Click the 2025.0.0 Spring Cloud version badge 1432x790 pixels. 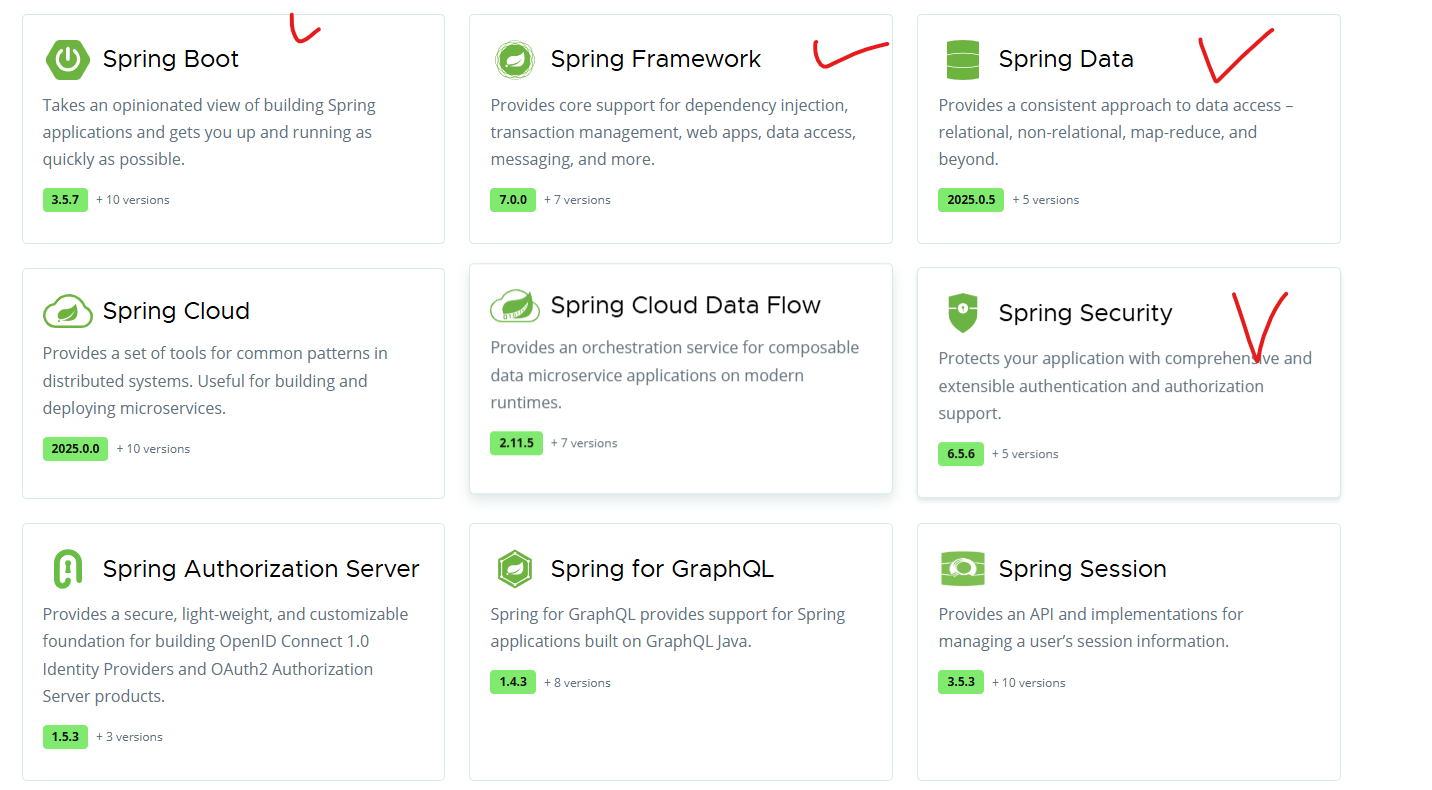coord(75,449)
